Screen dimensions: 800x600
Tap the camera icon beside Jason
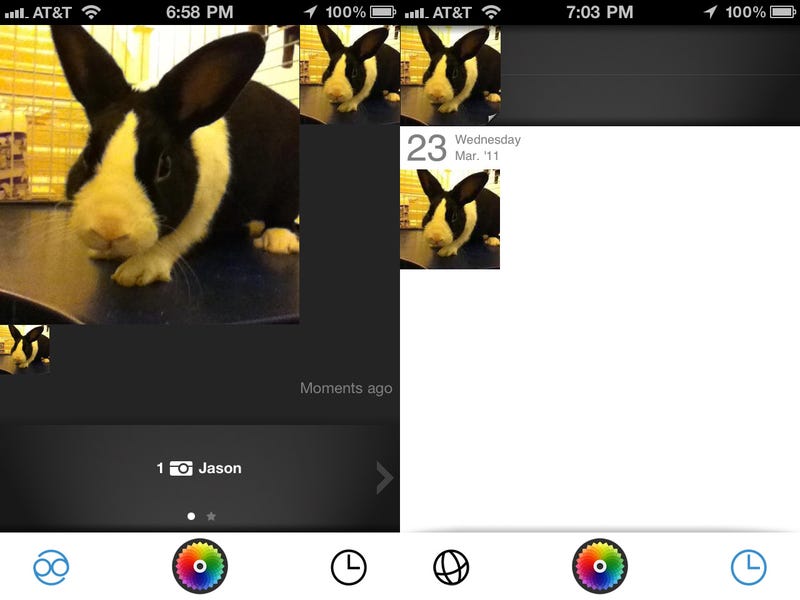click(181, 468)
